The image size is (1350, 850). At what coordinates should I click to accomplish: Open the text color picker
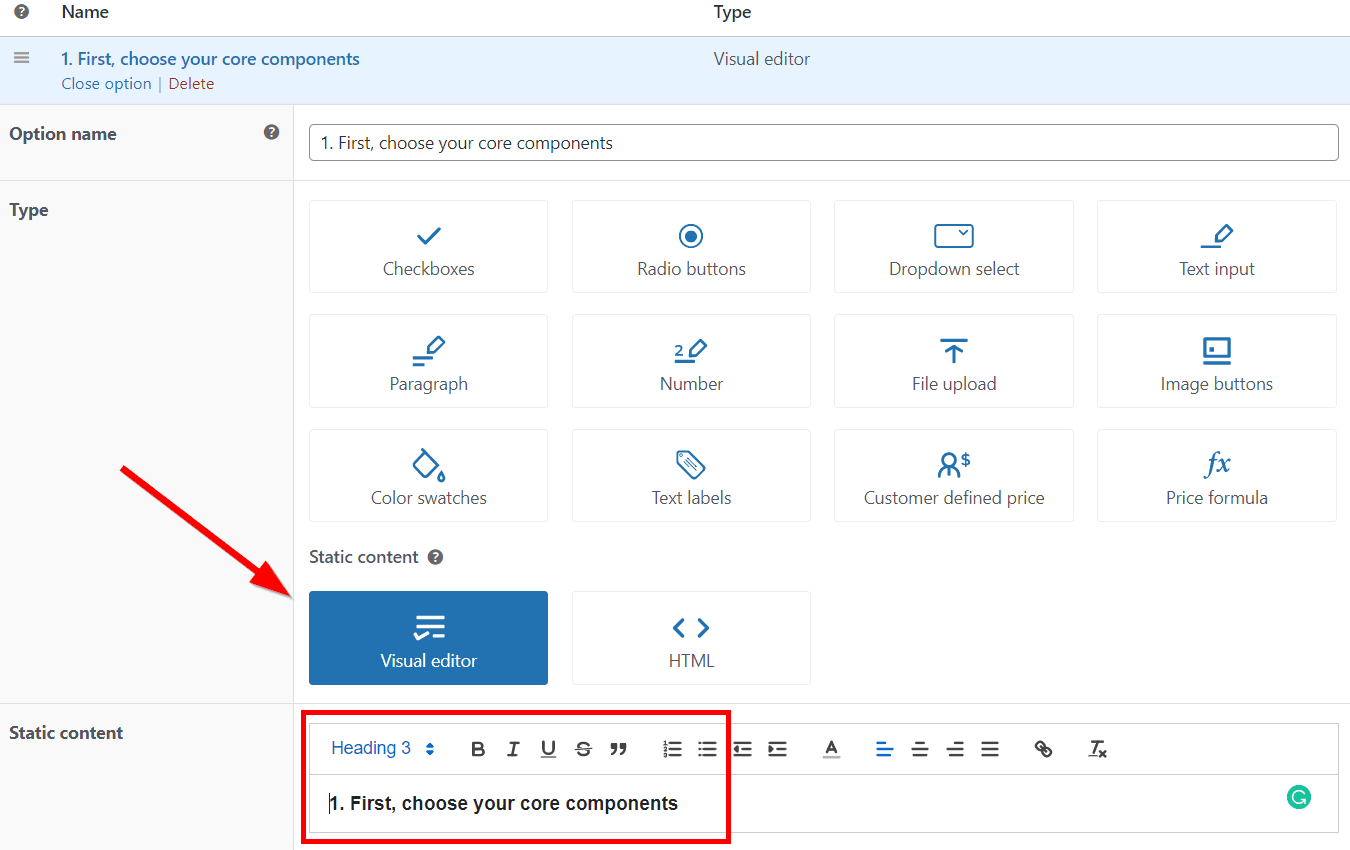pyautogui.click(x=831, y=749)
